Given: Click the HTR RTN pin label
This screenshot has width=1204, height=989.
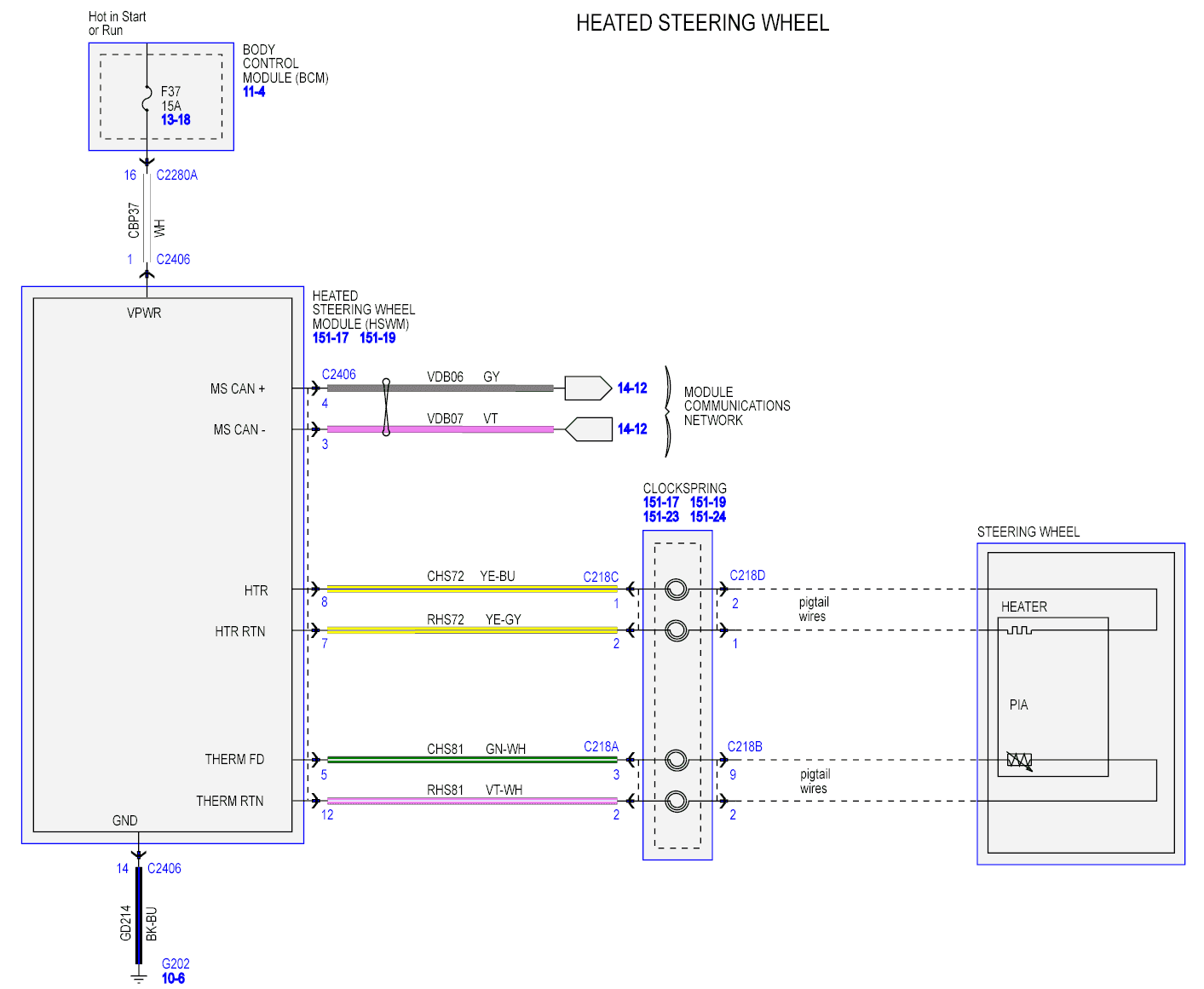Looking at the screenshot, I should pos(240,632).
